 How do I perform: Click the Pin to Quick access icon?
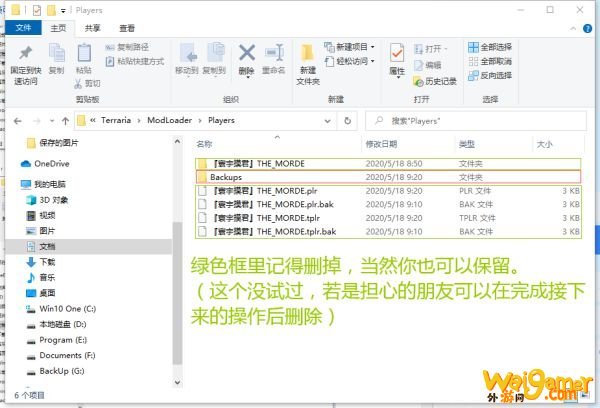[26, 52]
